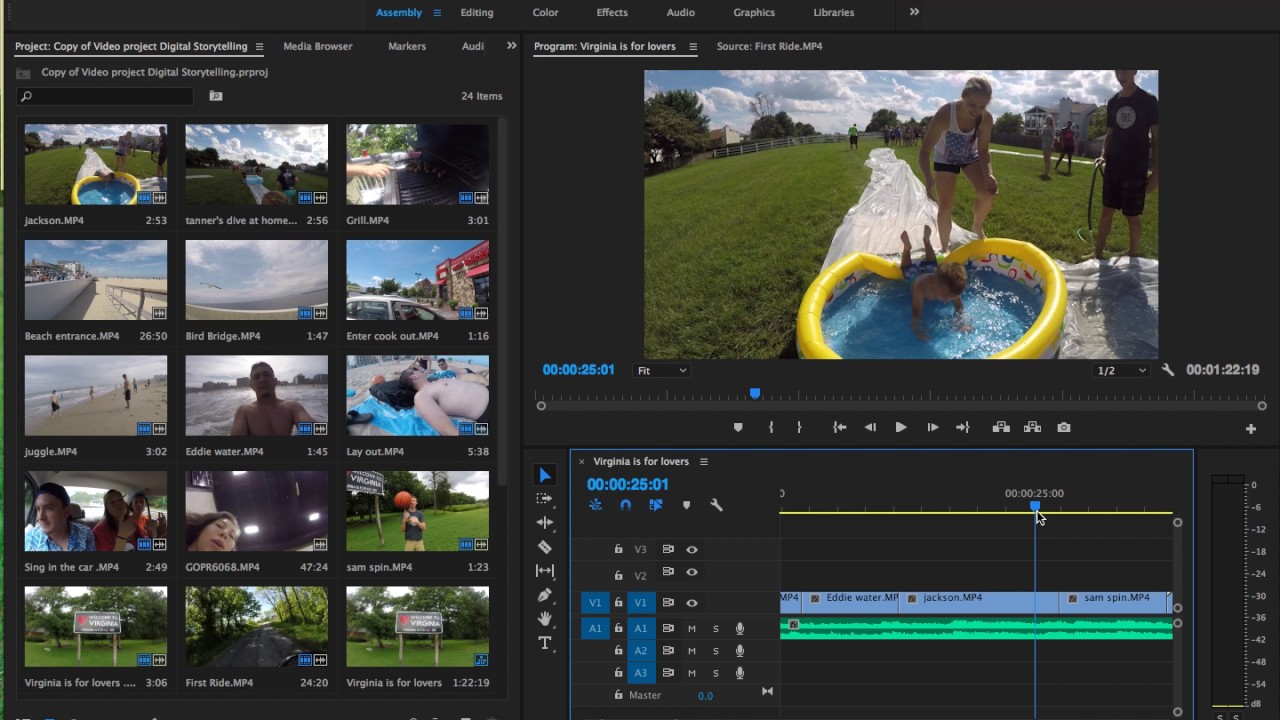Click Mark In in Program monitor

point(771,427)
